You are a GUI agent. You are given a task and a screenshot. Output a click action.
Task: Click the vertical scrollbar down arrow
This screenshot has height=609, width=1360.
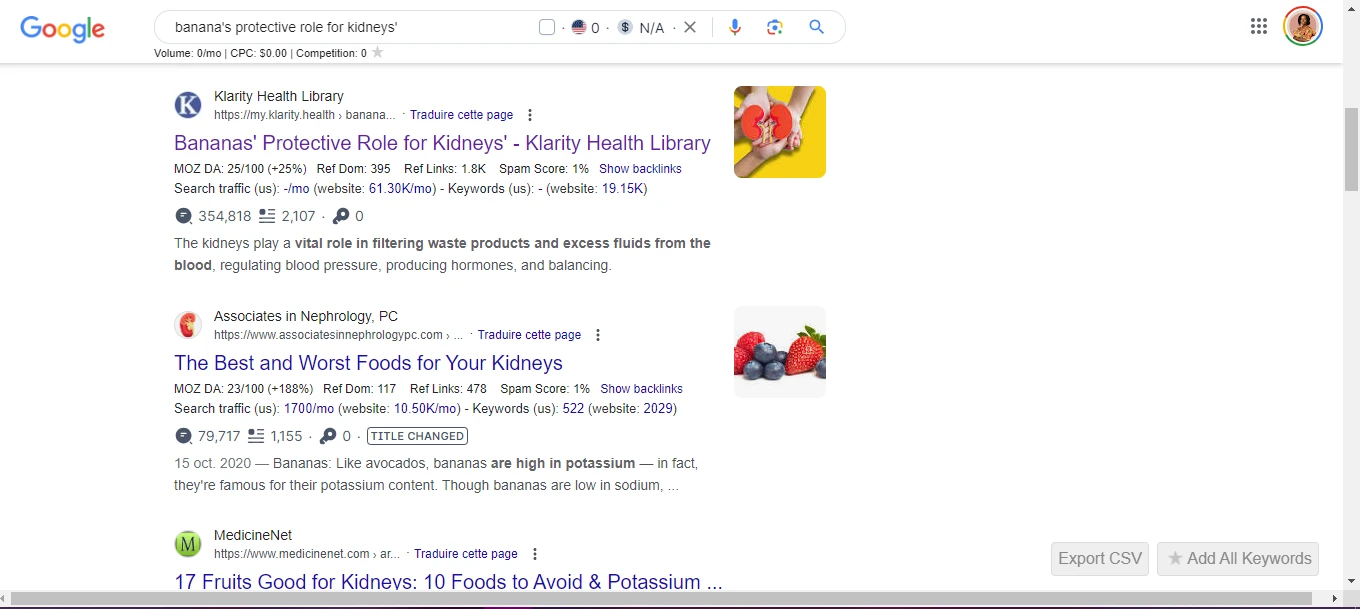pos(1351,582)
